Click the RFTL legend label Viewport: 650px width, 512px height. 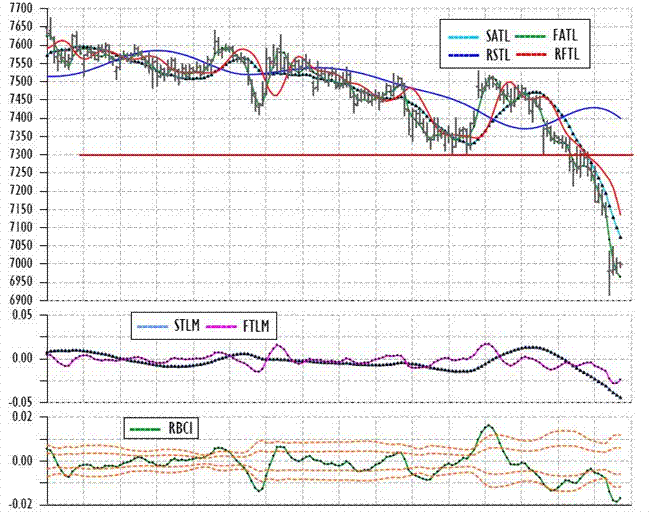click(566, 54)
